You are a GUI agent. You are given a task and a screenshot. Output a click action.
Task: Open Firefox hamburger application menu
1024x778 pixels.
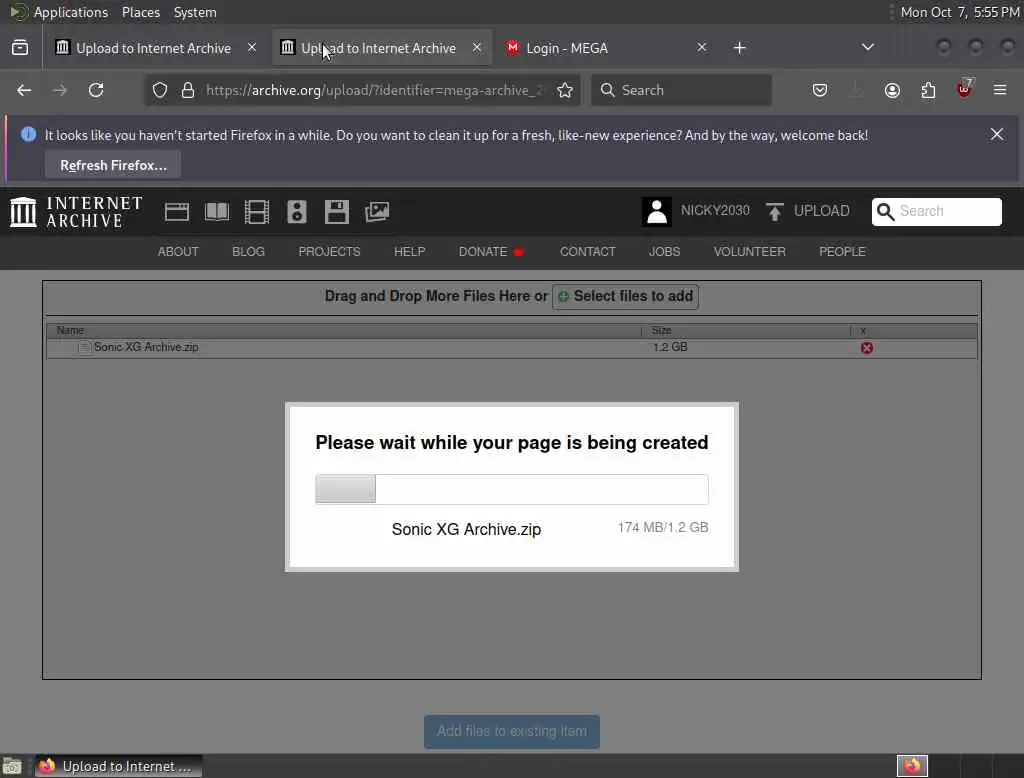[1000, 90]
